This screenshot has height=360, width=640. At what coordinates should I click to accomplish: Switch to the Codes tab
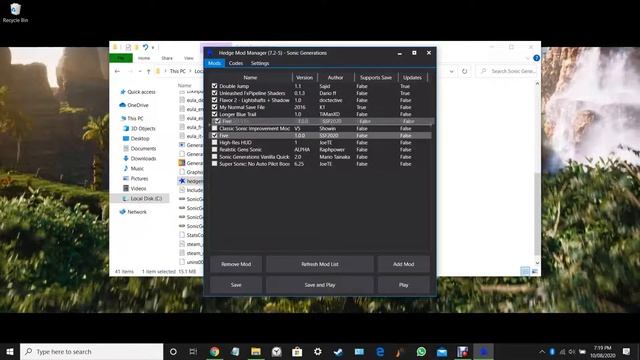[236, 63]
